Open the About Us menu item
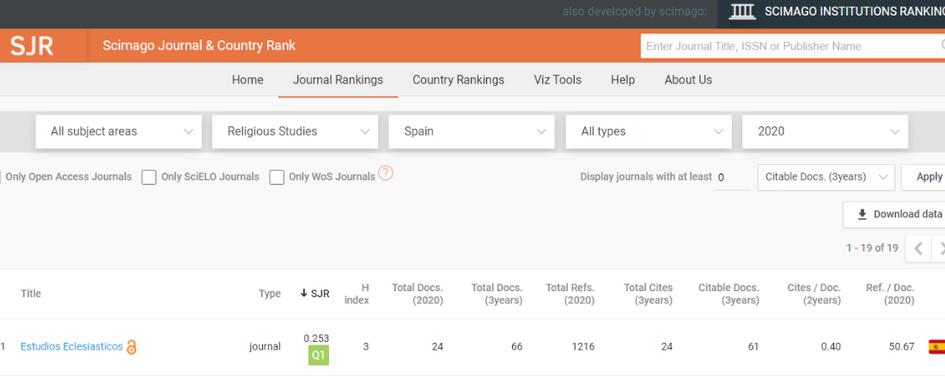The width and height of the screenshot is (945, 378). tap(688, 80)
